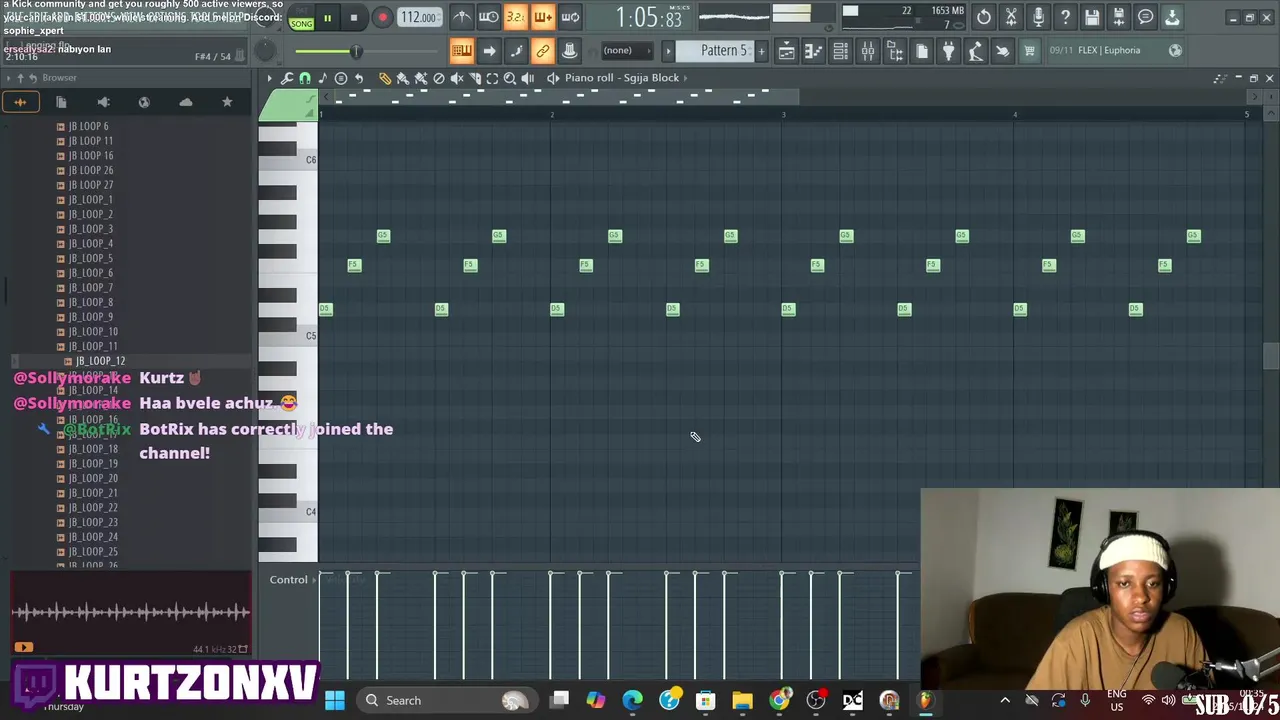Click the Playback scrub tool in piano roll
The width and height of the screenshot is (1280, 720).
click(x=528, y=78)
